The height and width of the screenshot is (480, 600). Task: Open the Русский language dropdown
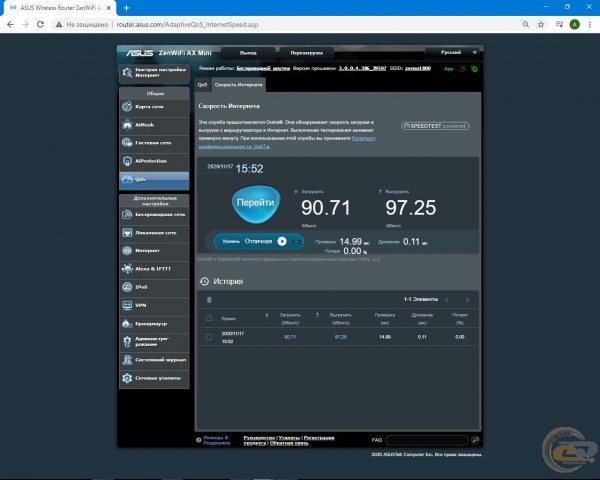(453, 52)
